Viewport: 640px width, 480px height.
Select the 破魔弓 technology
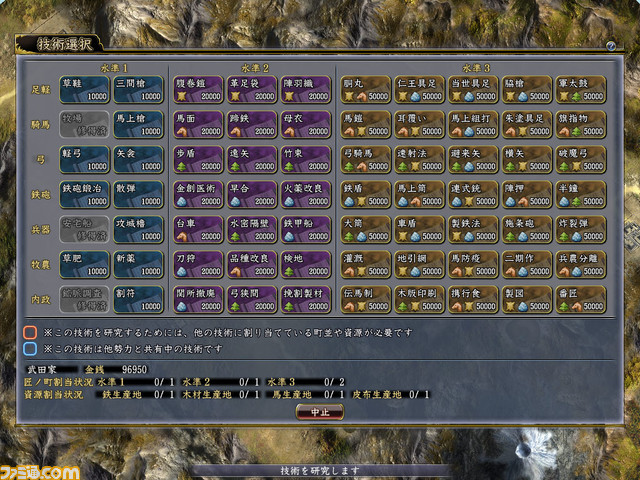click(580, 160)
